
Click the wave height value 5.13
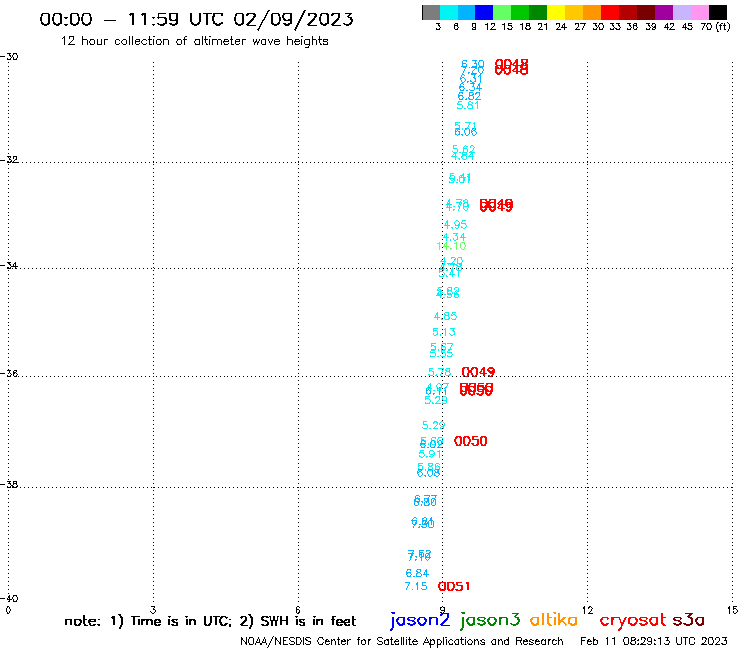click(444, 332)
